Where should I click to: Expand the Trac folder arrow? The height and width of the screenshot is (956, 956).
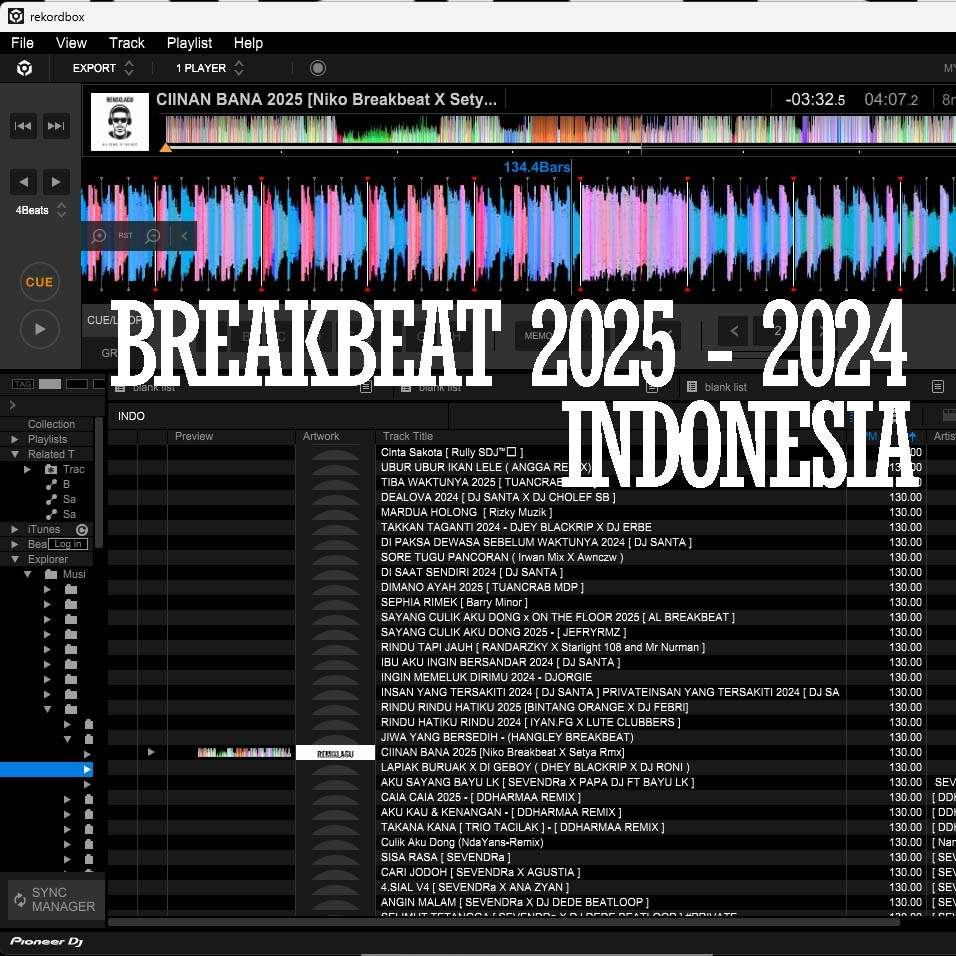(x=27, y=469)
